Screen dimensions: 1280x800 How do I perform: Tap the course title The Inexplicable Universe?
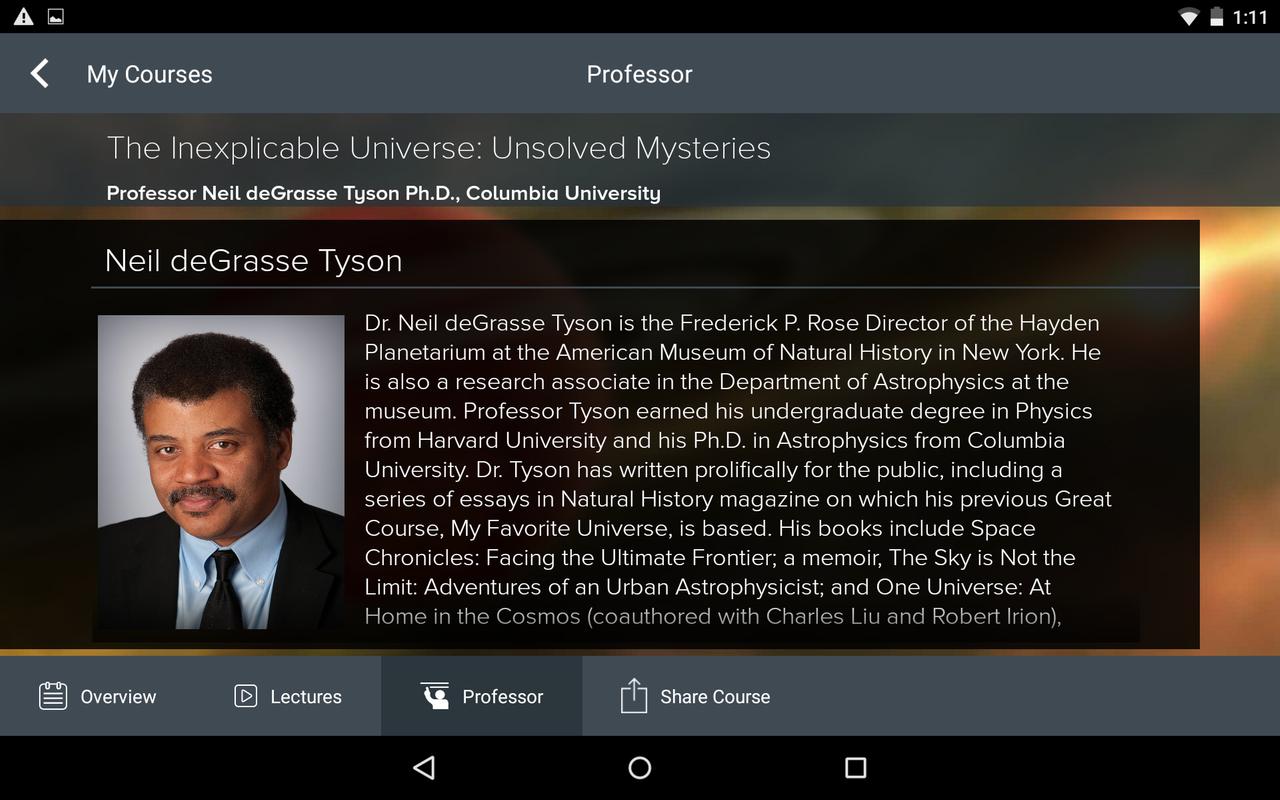[439, 148]
